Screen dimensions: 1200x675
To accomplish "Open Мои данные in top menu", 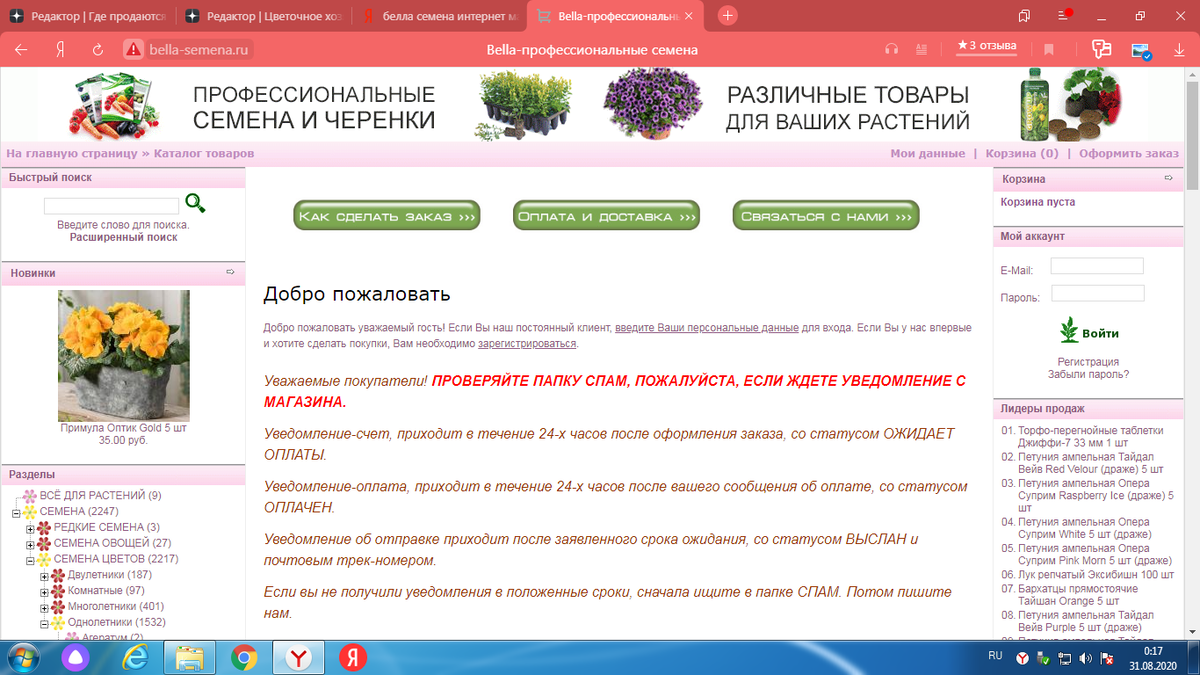I will tap(927, 154).
